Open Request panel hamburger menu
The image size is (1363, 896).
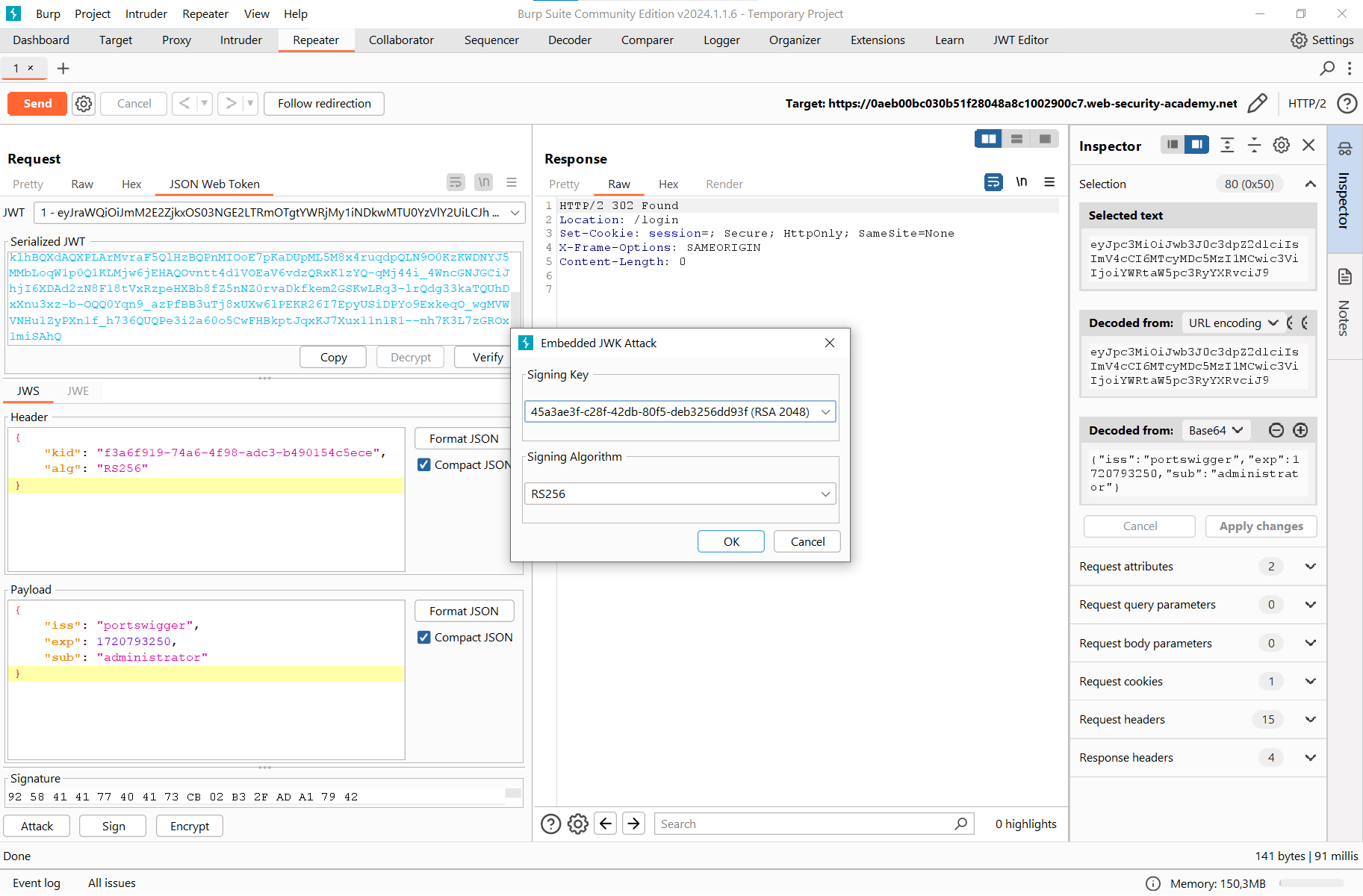point(512,182)
